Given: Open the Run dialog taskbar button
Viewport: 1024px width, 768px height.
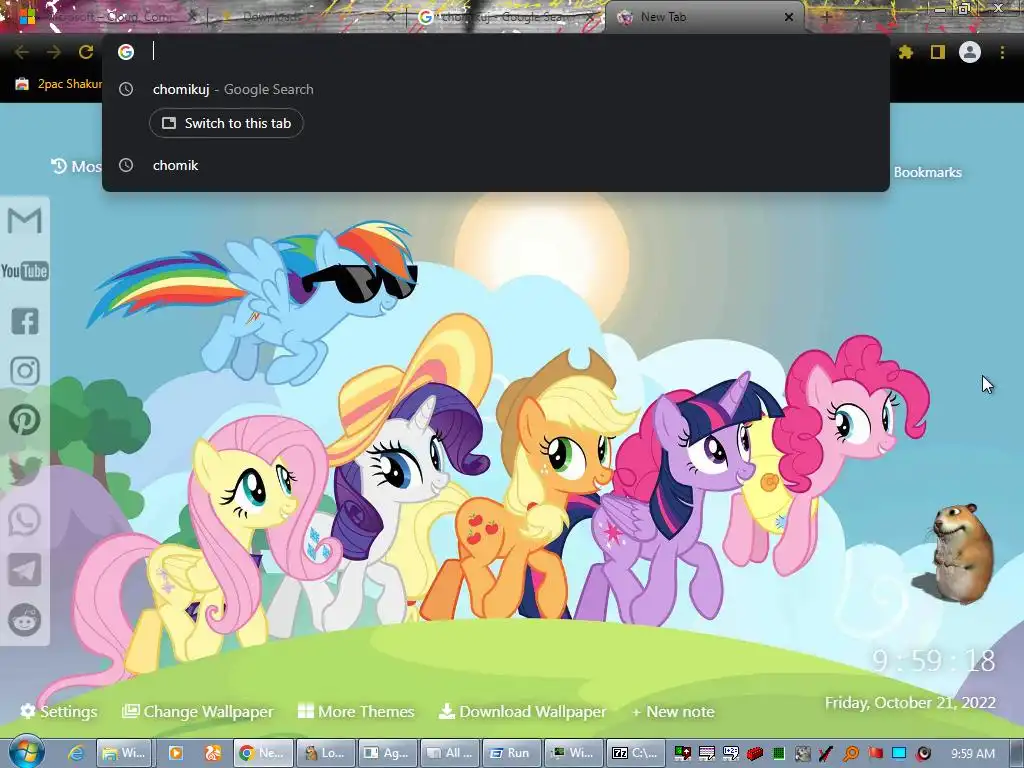Looking at the screenshot, I should coord(512,753).
